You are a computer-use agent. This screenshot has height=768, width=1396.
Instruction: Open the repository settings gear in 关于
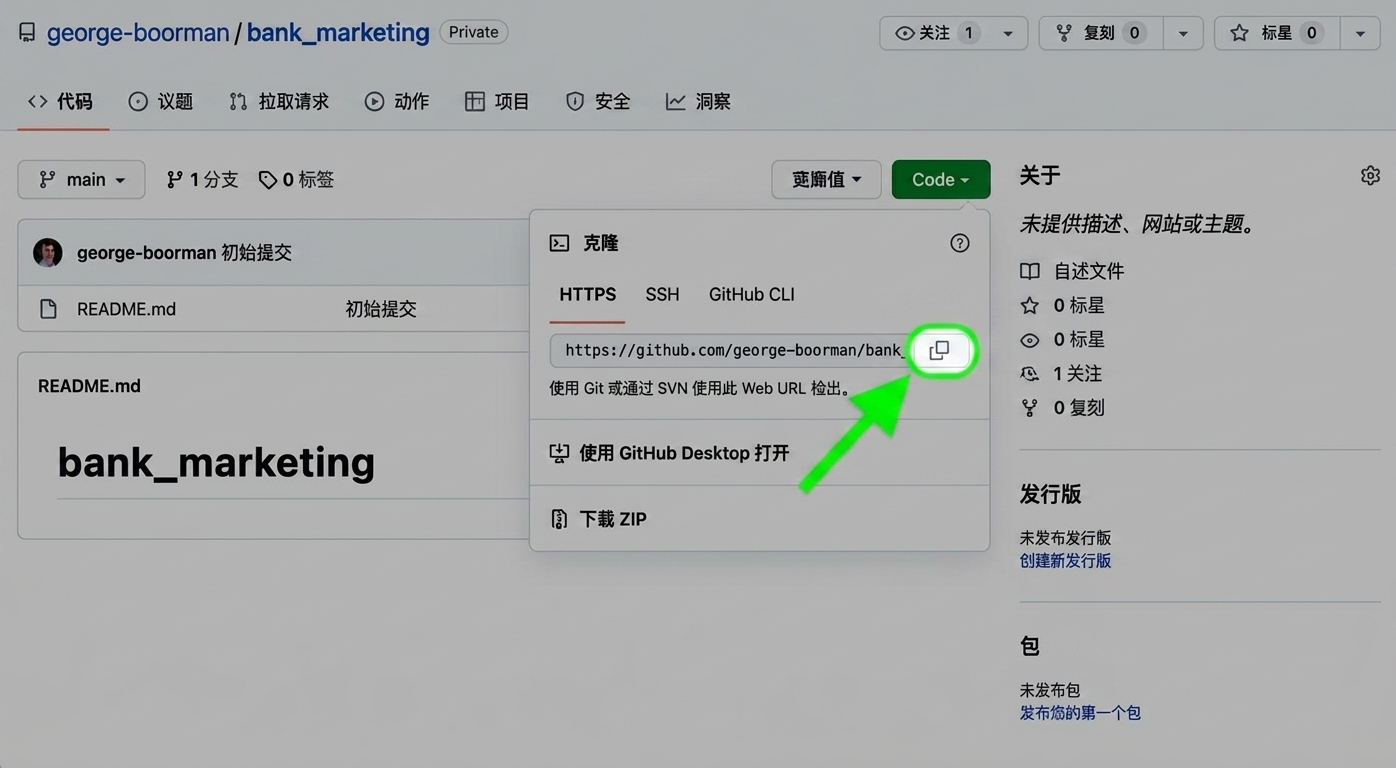pos(1370,176)
